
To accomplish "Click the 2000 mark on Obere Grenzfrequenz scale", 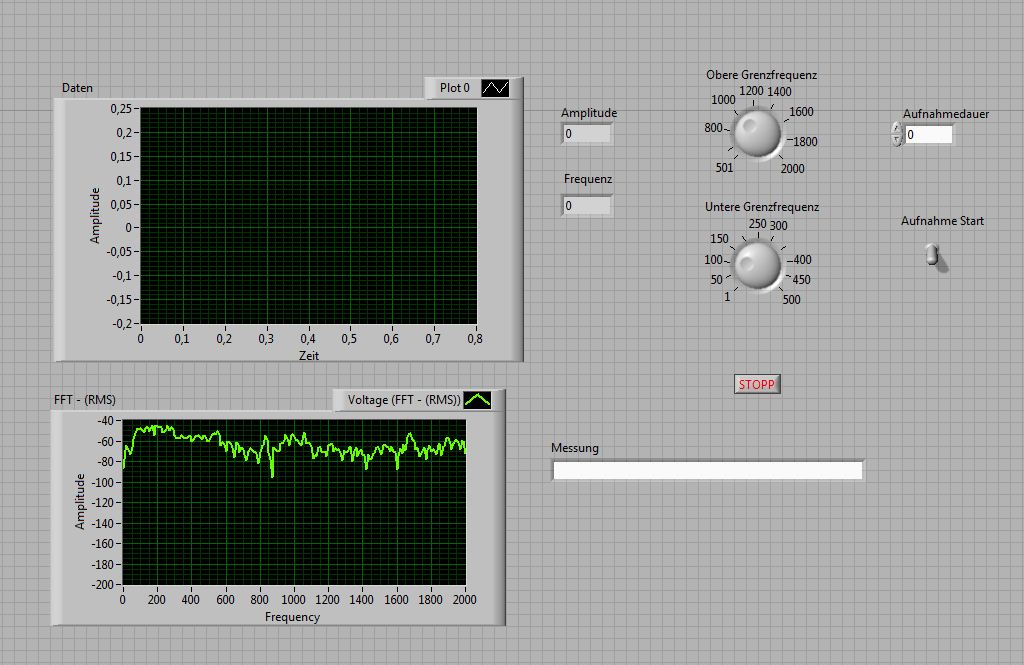I will (792, 168).
